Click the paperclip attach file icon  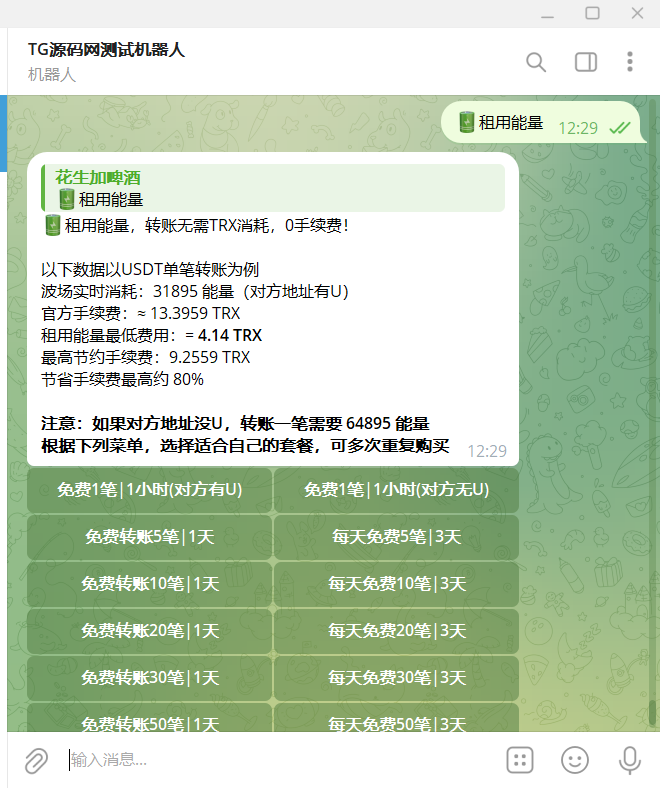click(35, 760)
